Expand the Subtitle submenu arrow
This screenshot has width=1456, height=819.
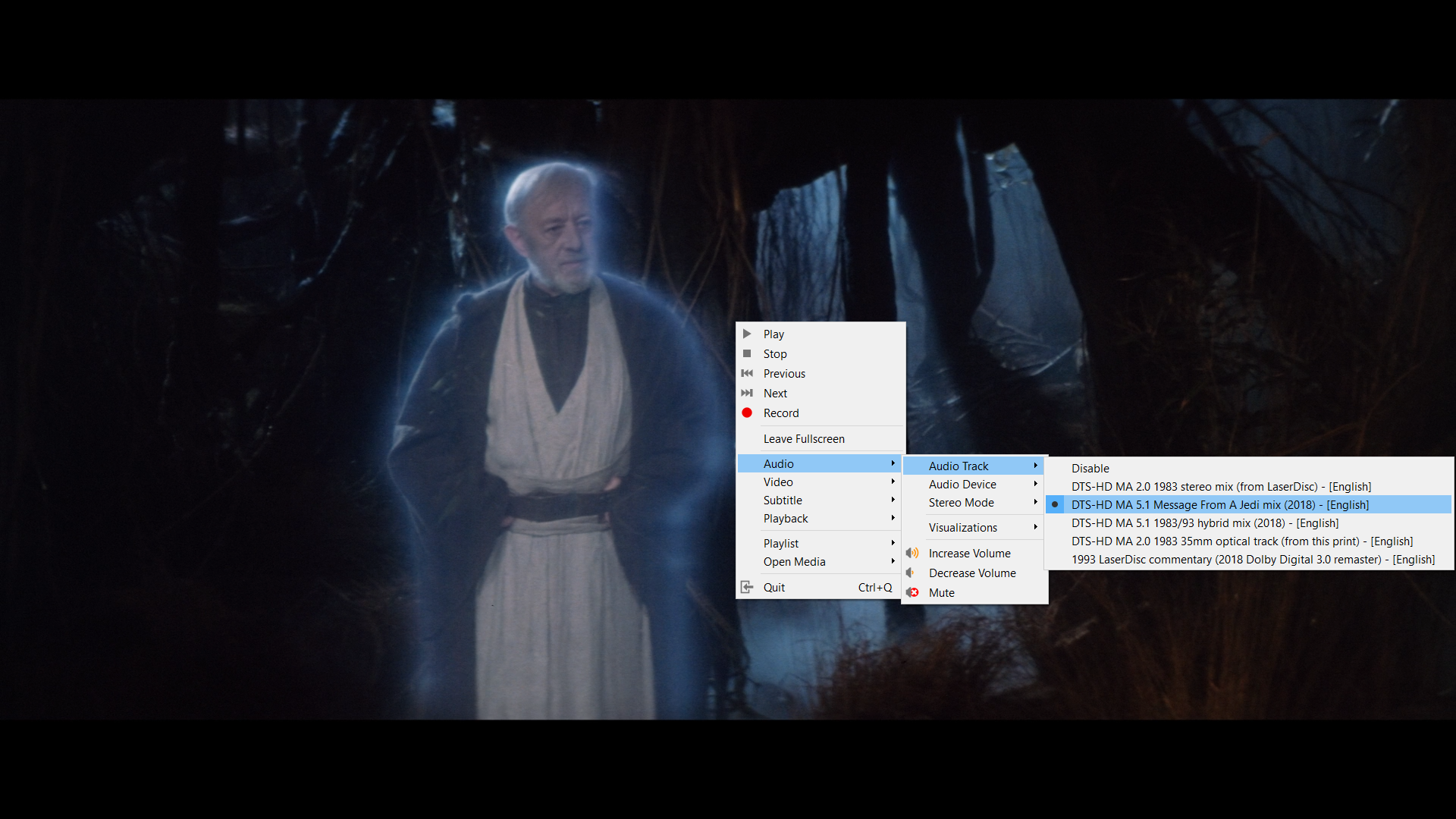(893, 500)
